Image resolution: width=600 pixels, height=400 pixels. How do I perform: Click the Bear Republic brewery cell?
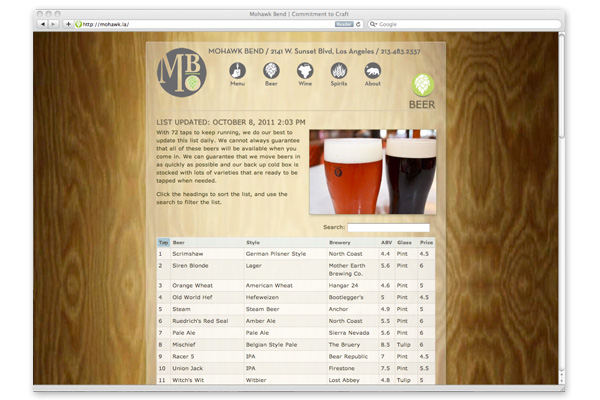(x=348, y=357)
